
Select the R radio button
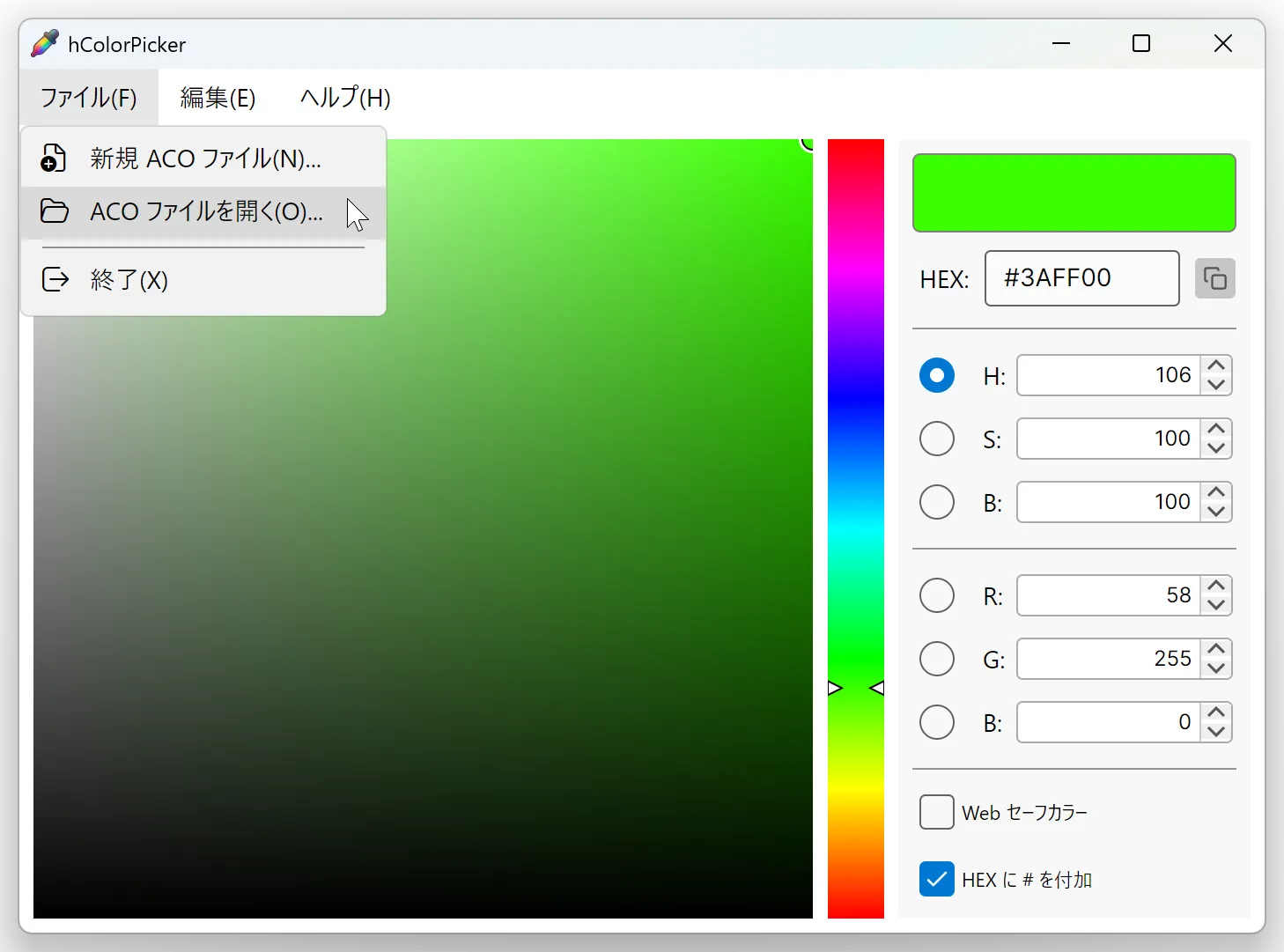(936, 595)
